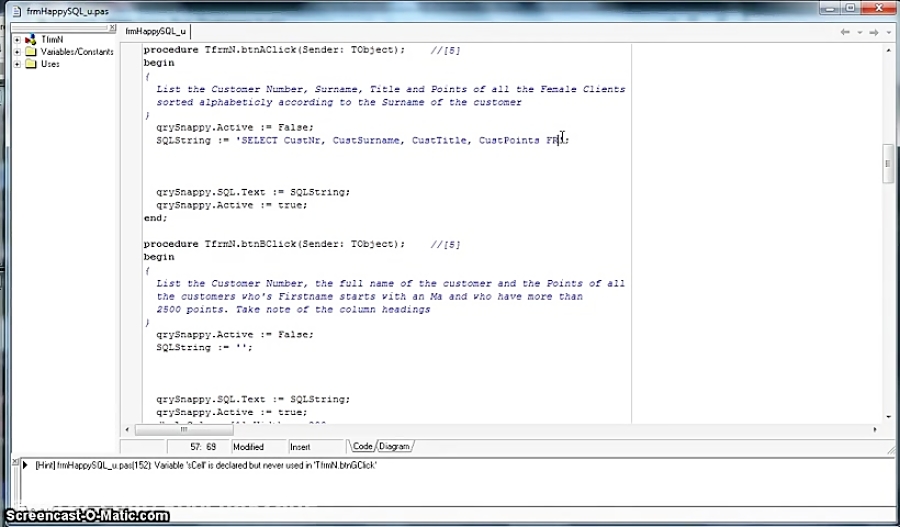900x527 pixels.
Task: Close the frmHappySQL_u.pas window
Action: [879, 8]
